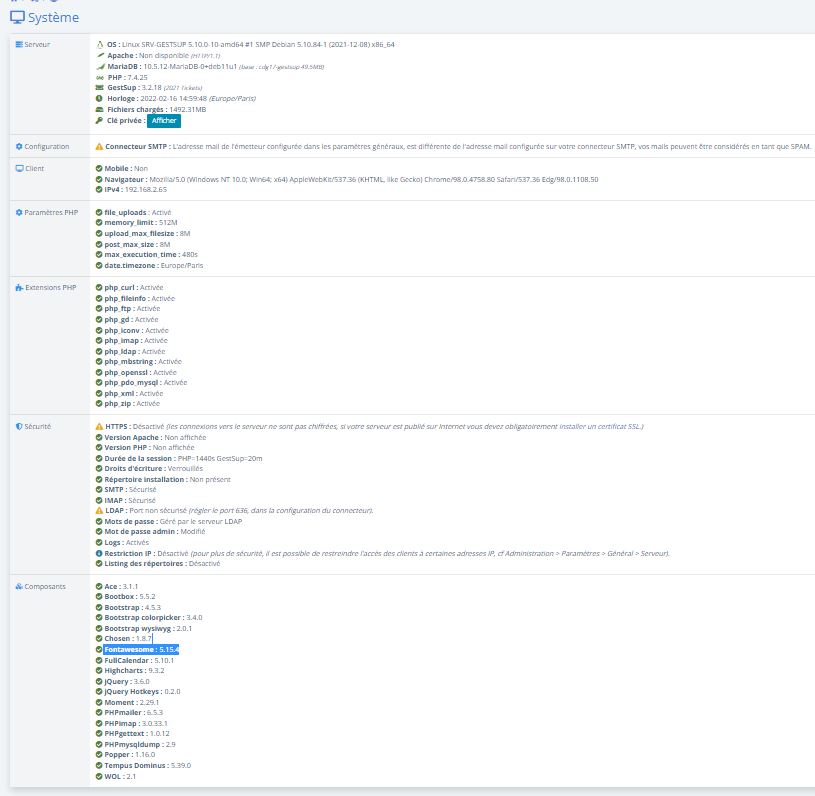Click the green check beside WOL
This screenshot has height=796, width=815.
[x=99, y=776]
